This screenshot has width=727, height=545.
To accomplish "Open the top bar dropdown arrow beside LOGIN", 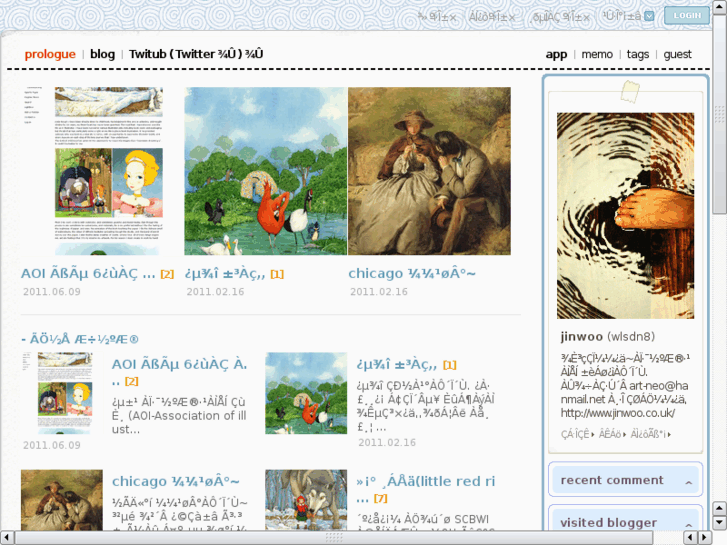I will coord(650,17).
